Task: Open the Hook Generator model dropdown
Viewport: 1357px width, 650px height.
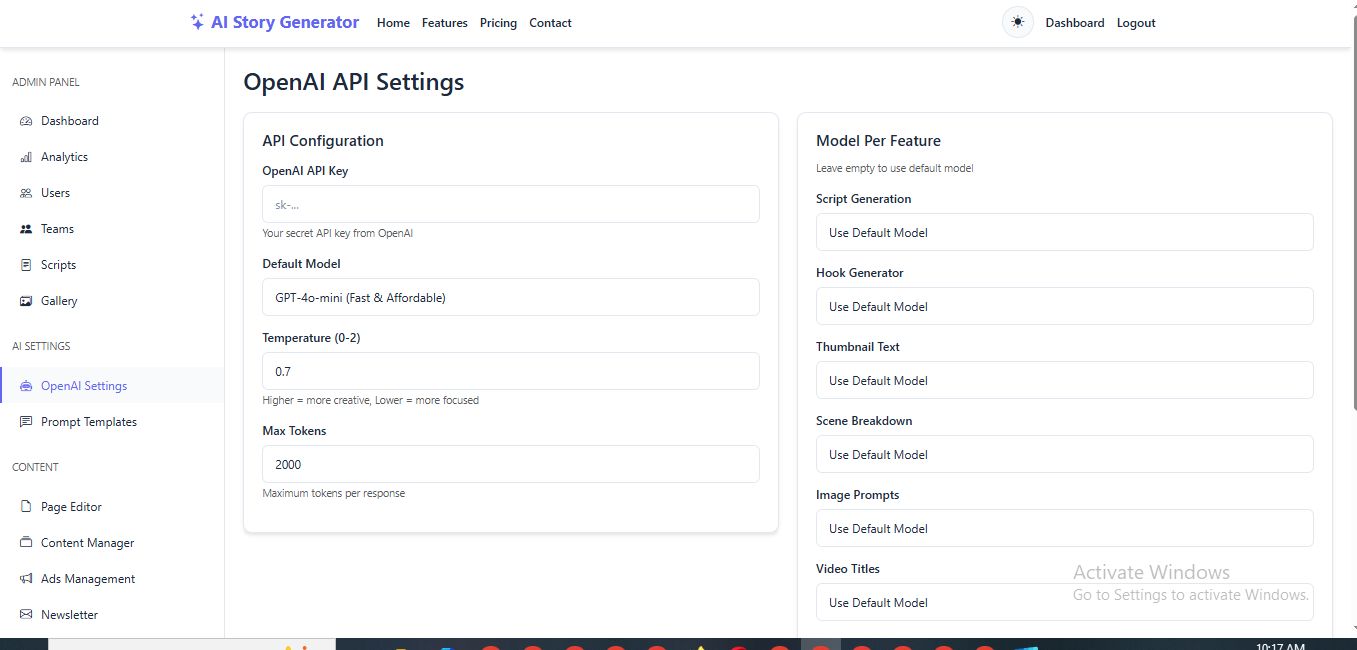Action: pos(1064,306)
